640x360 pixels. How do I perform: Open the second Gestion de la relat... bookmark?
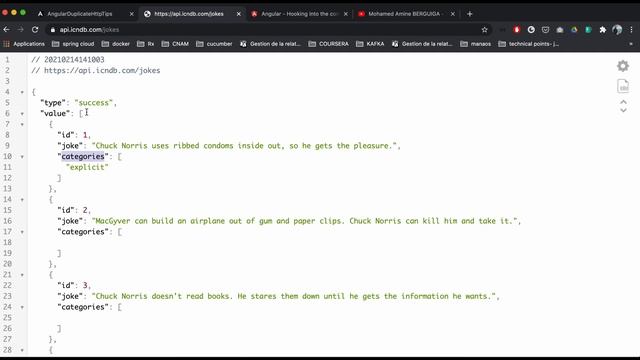[x=422, y=44]
